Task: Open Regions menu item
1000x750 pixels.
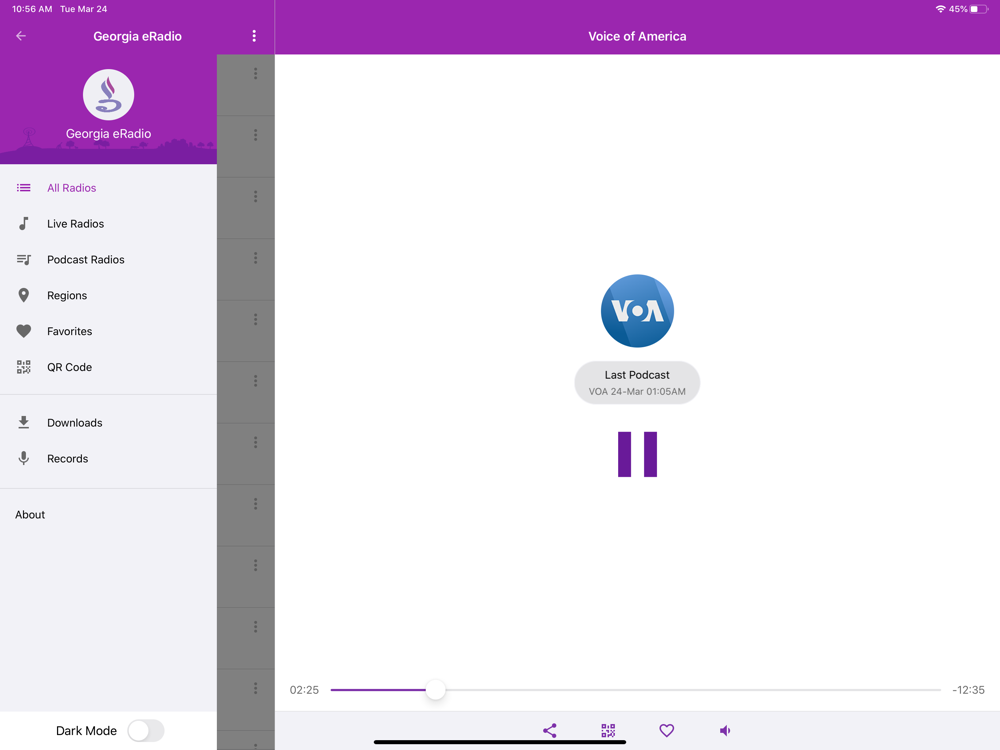Action: pyautogui.click(x=108, y=295)
